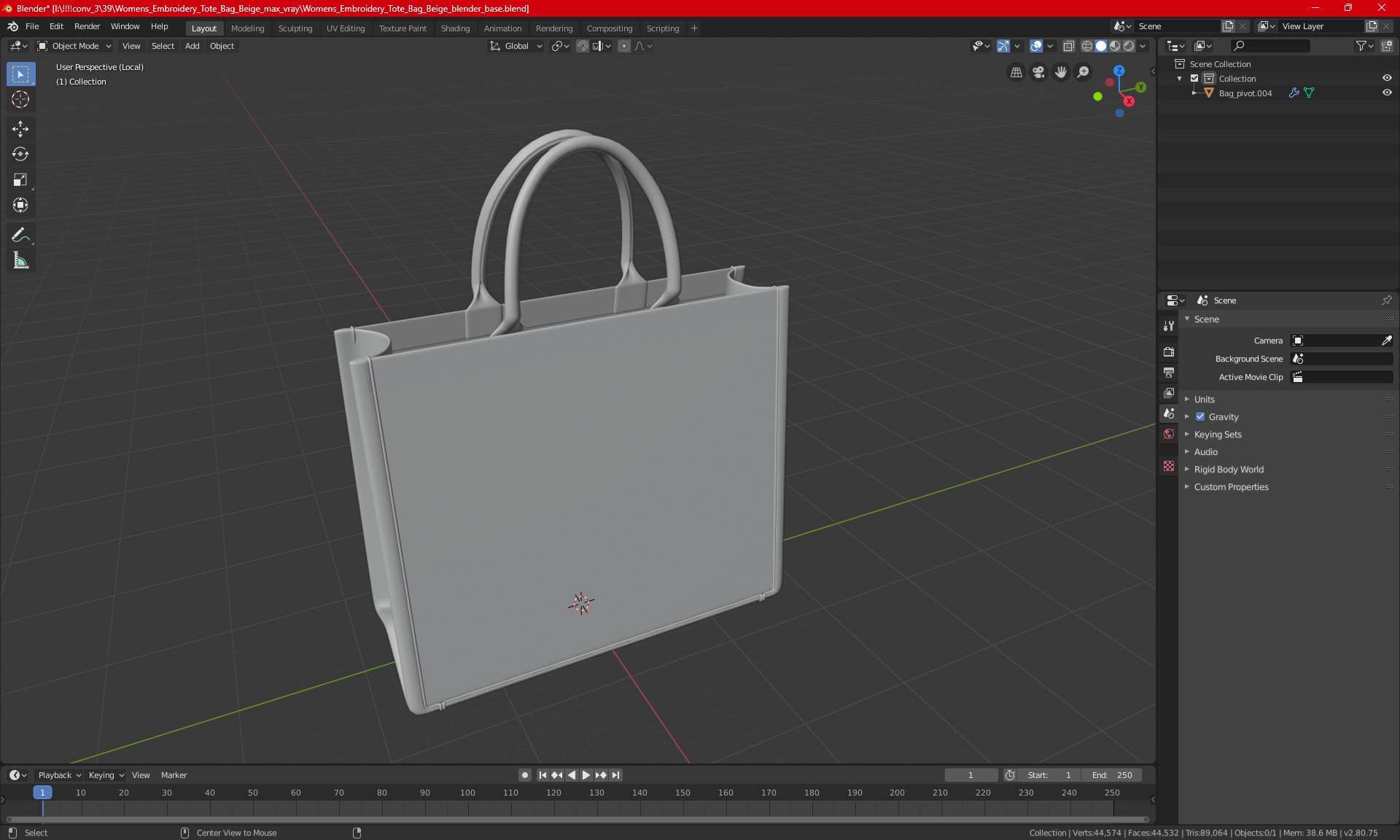The image size is (1400, 840).
Task: Click the pan view hand icon
Action: (x=1061, y=72)
